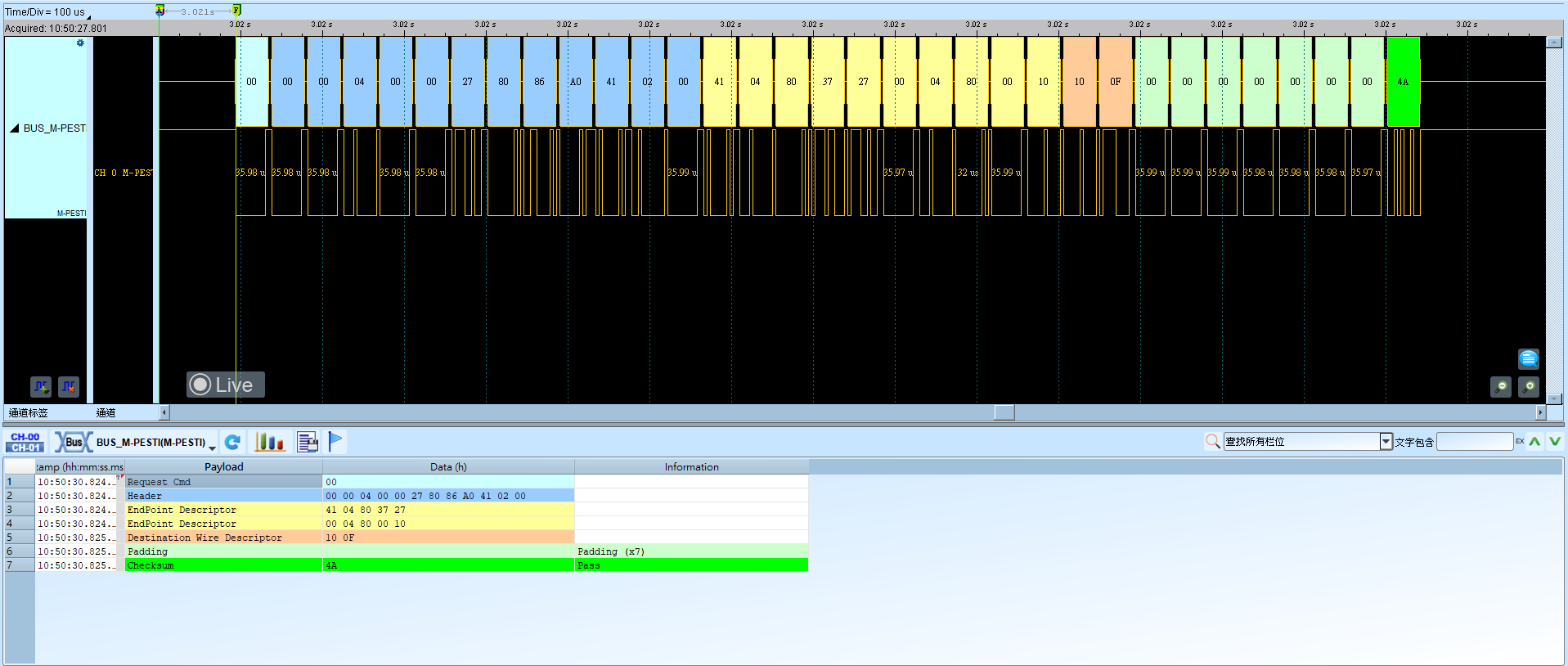Click the F cursor marker on timeline
The height and width of the screenshot is (666, 1568).
(x=236, y=10)
